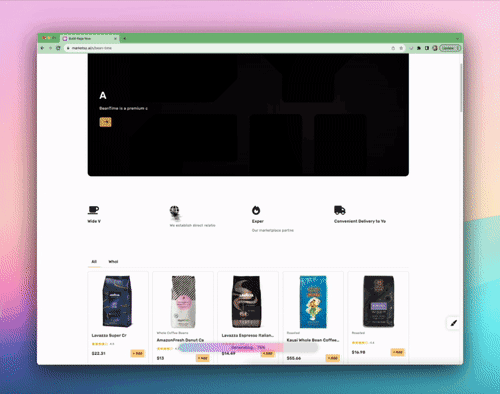500x394 pixels.
Task: Click the coffee cup feature icon
Action: point(93,210)
